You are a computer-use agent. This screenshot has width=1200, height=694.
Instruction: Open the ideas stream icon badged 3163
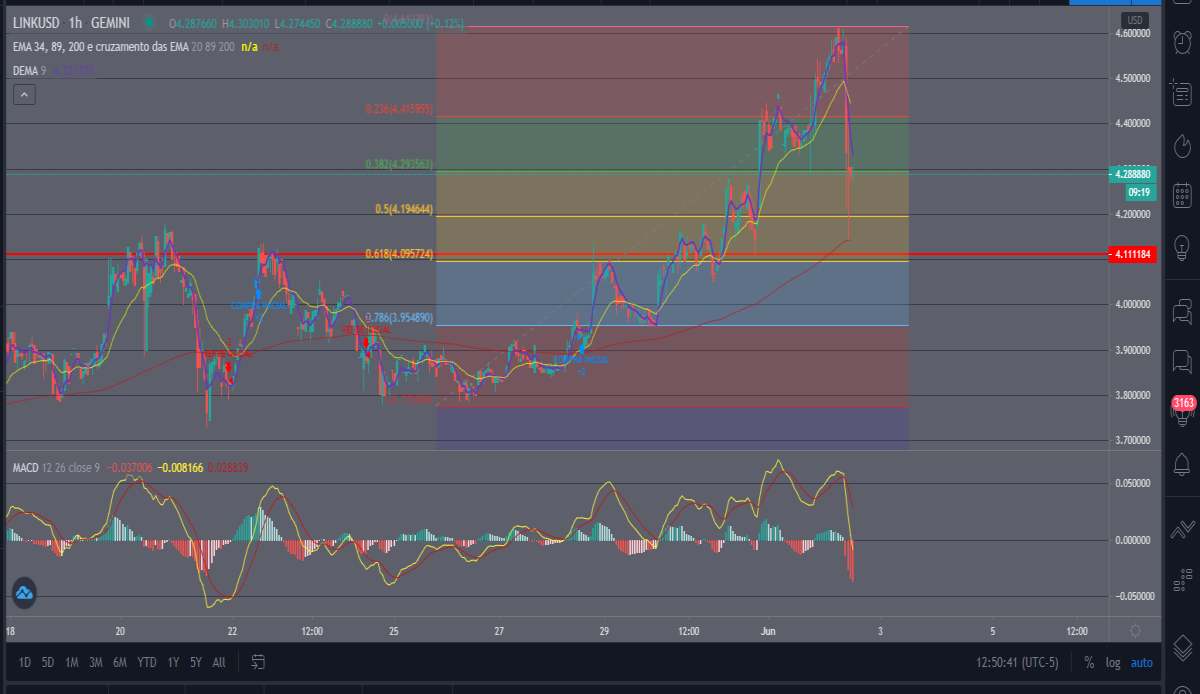coord(1184,409)
